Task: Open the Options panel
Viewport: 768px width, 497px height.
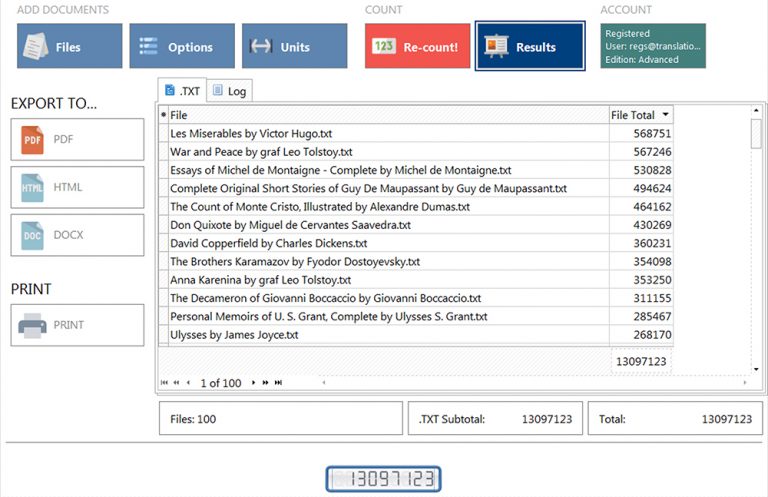Action: click(x=181, y=46)
